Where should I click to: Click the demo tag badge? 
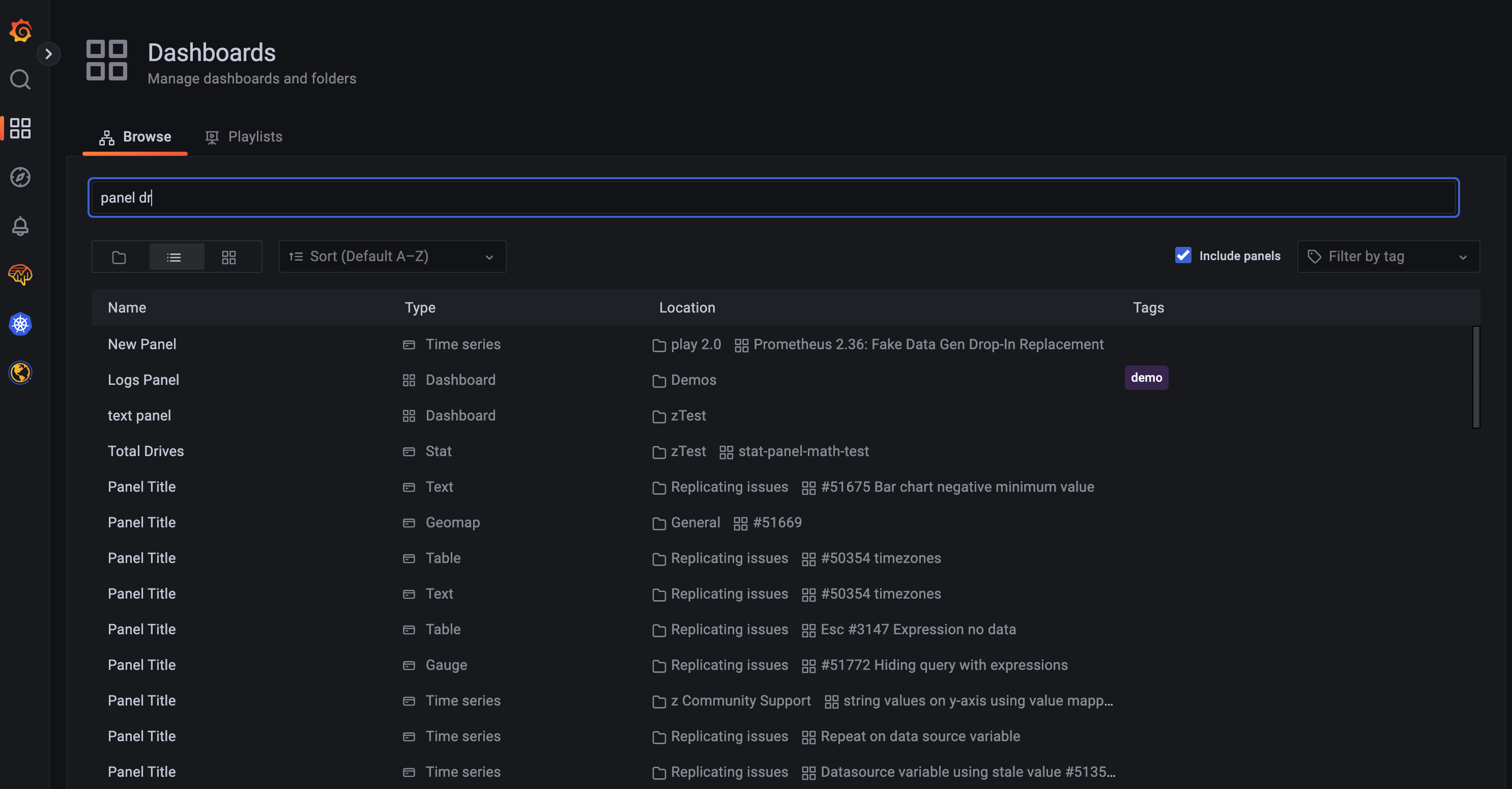coord(1146,378)
